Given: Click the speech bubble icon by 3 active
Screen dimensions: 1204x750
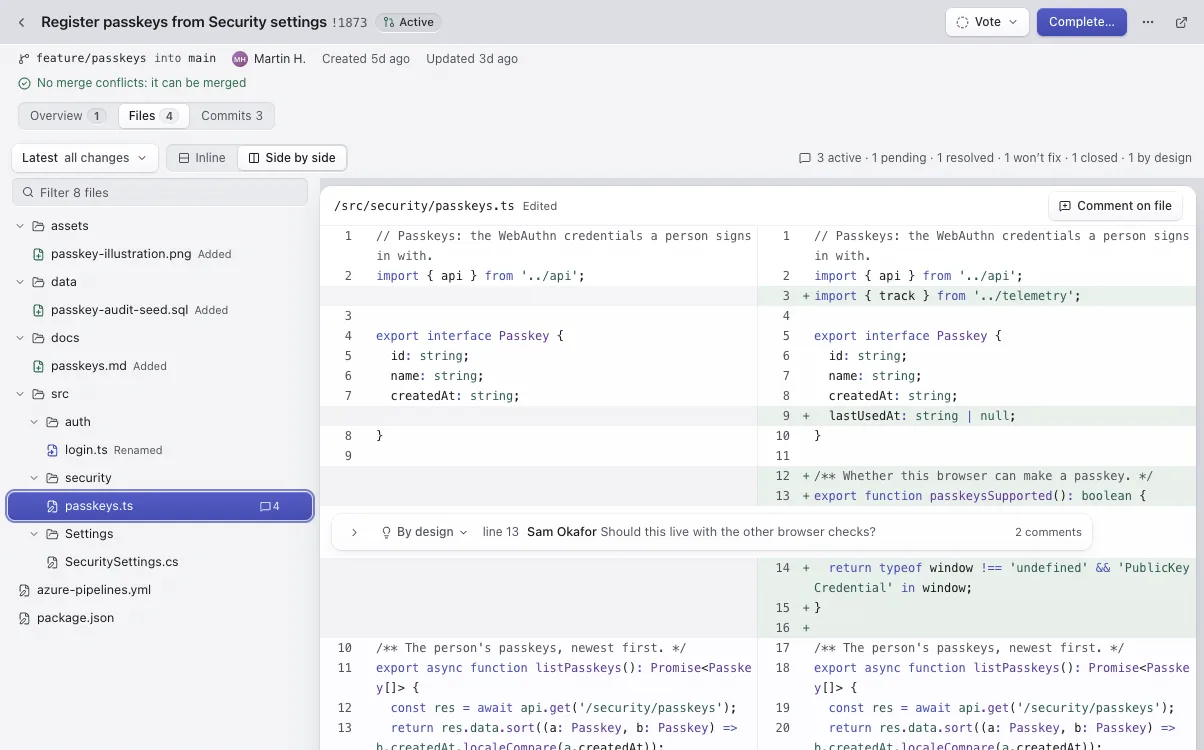Looking at the screenshot, I should (x=805, y=158).
